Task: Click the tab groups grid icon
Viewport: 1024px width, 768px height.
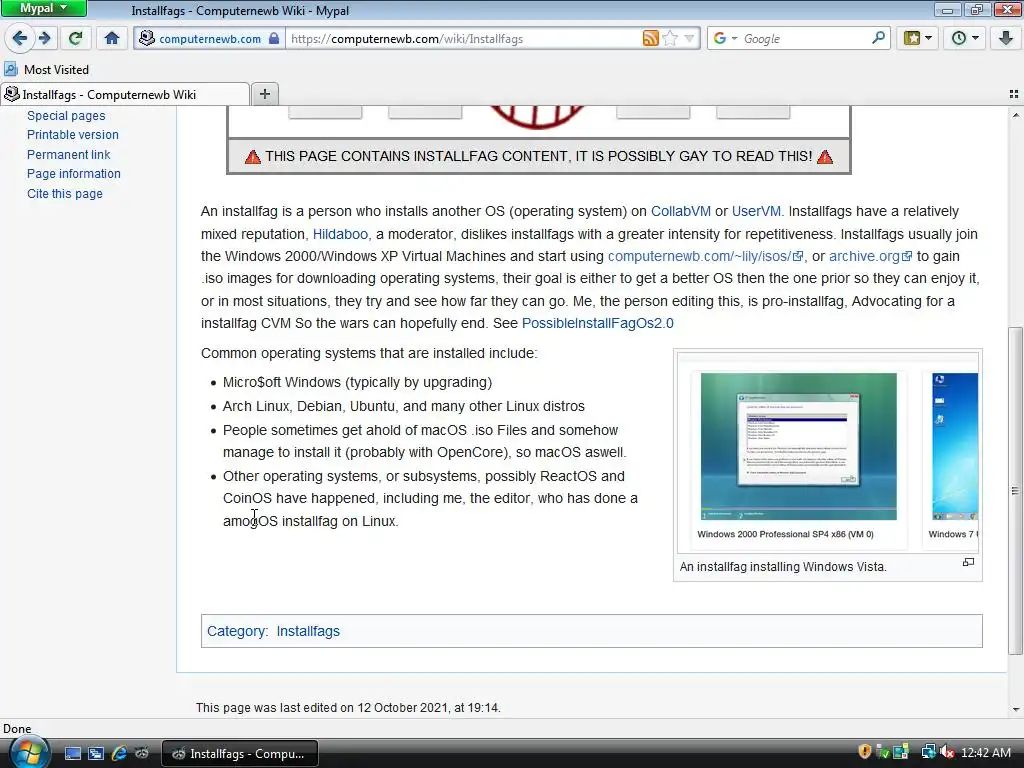Action: (x=1014, y=94)
